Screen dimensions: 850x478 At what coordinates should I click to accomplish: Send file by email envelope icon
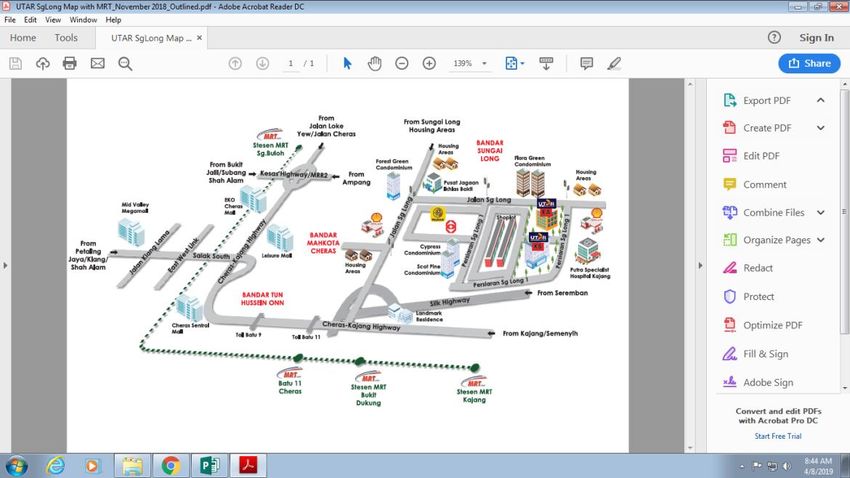pos(98,63)
